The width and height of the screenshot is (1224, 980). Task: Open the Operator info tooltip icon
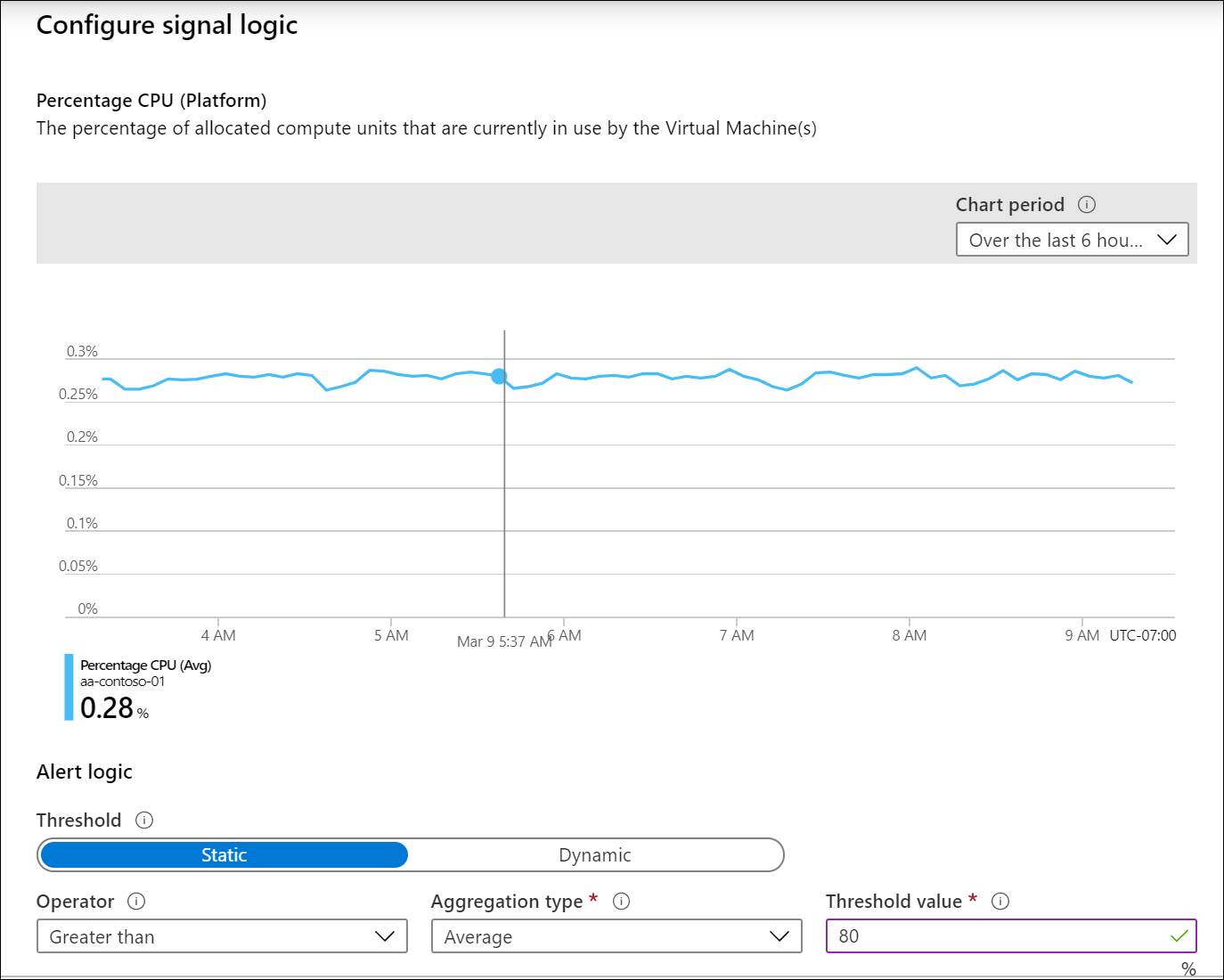tap(136, 901)
